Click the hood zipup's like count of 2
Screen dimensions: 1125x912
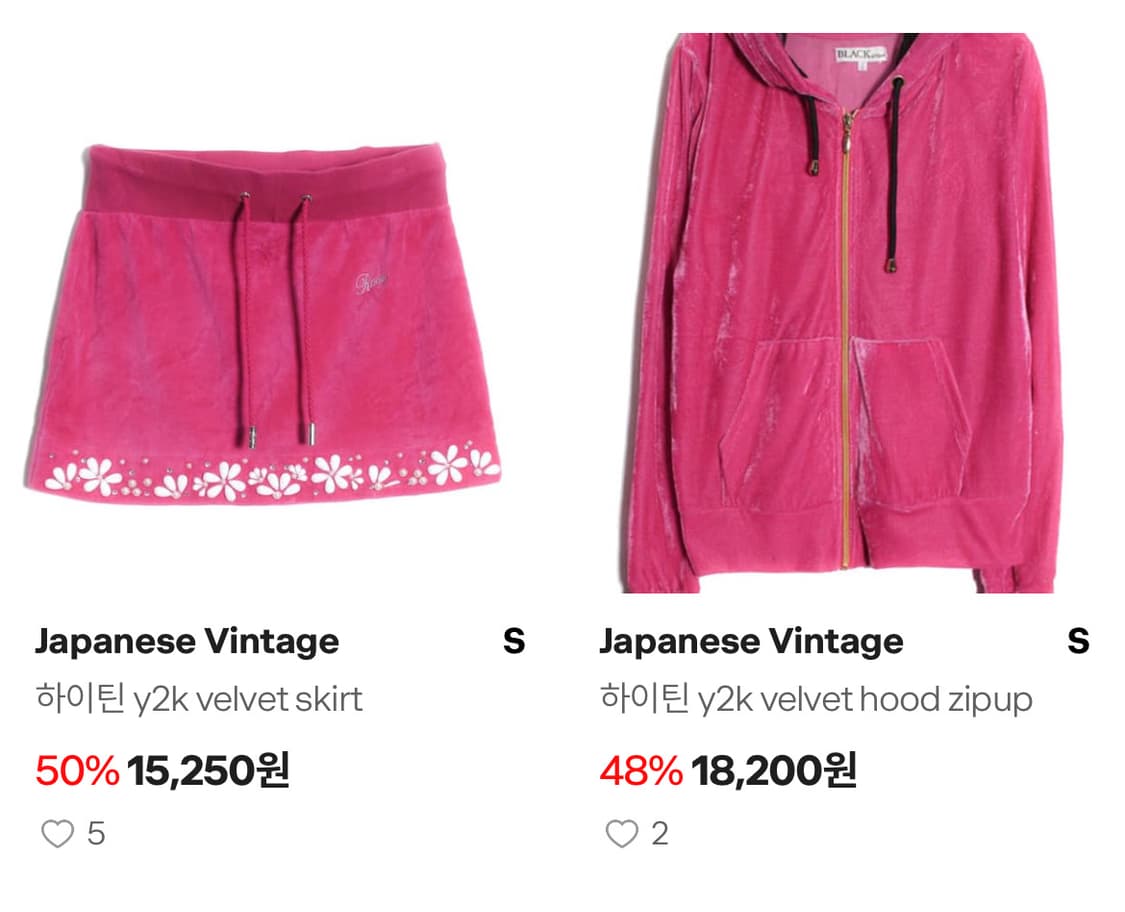[660, 833]
